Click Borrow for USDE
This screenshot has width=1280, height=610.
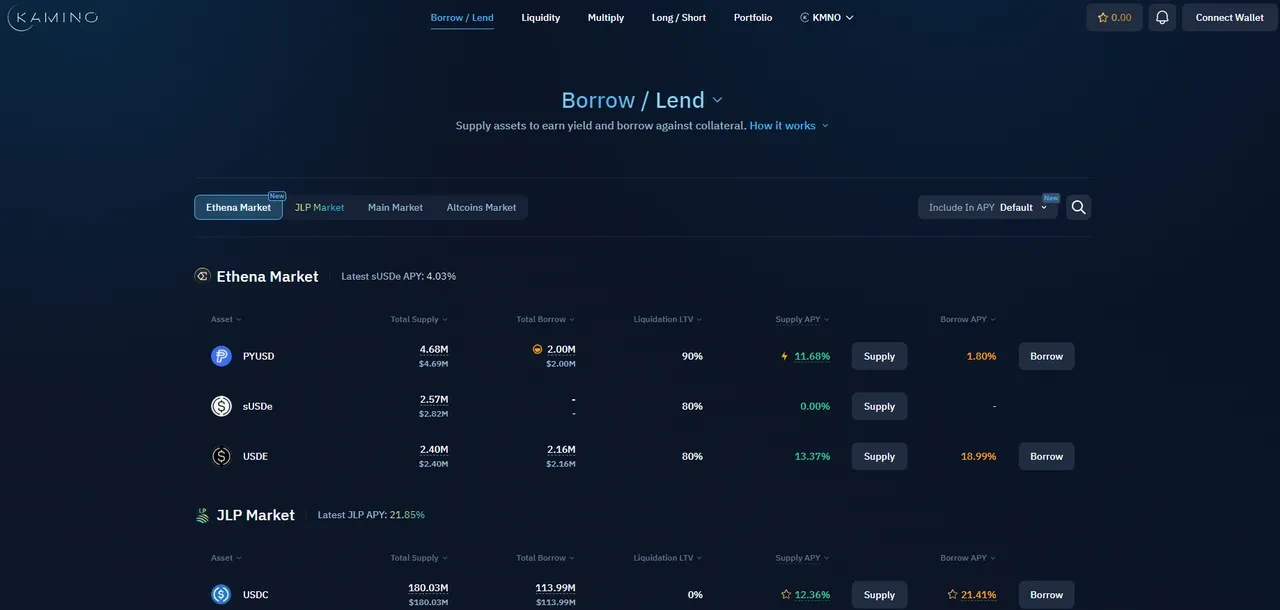click(x=1046, y=456)
